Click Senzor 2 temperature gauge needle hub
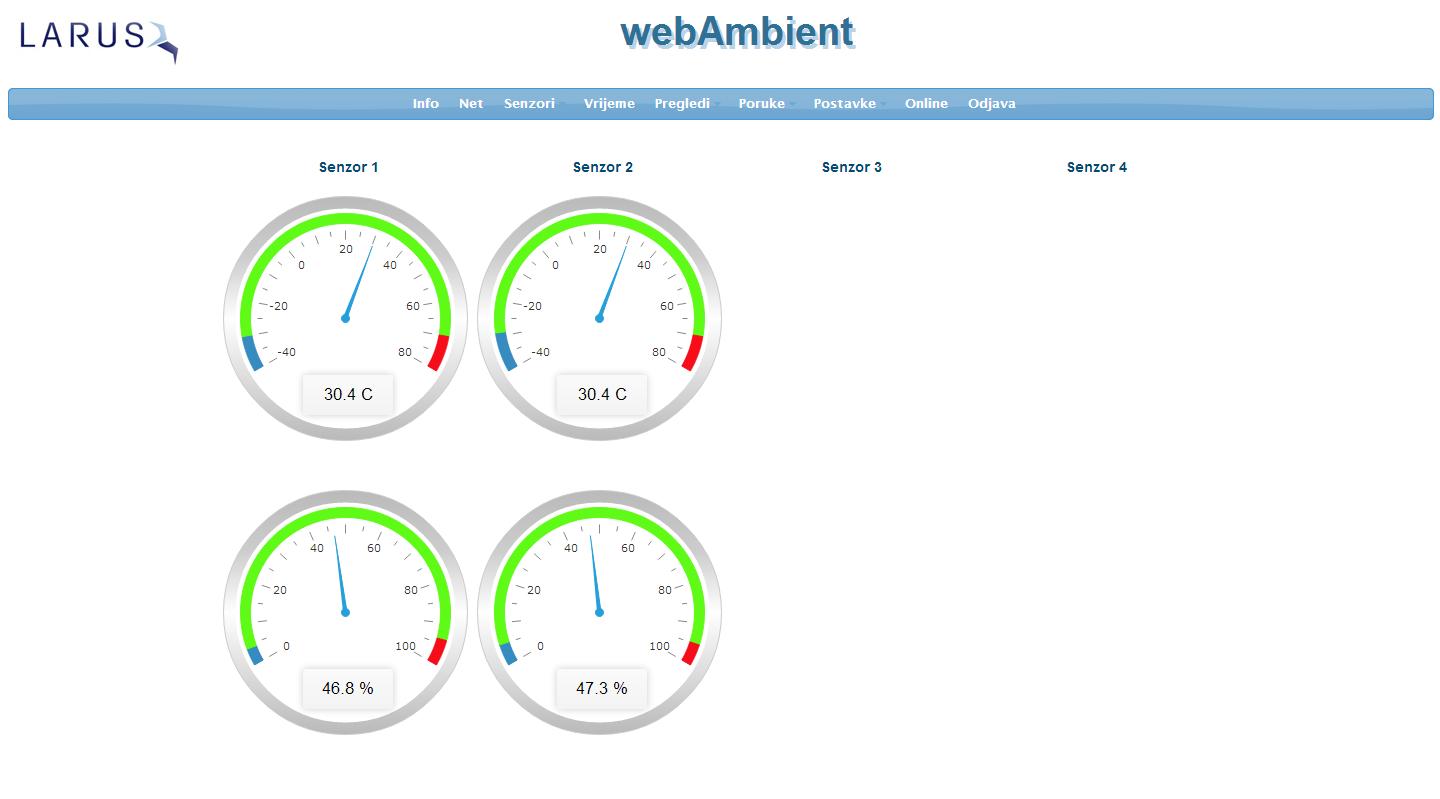 click(599, 318)
